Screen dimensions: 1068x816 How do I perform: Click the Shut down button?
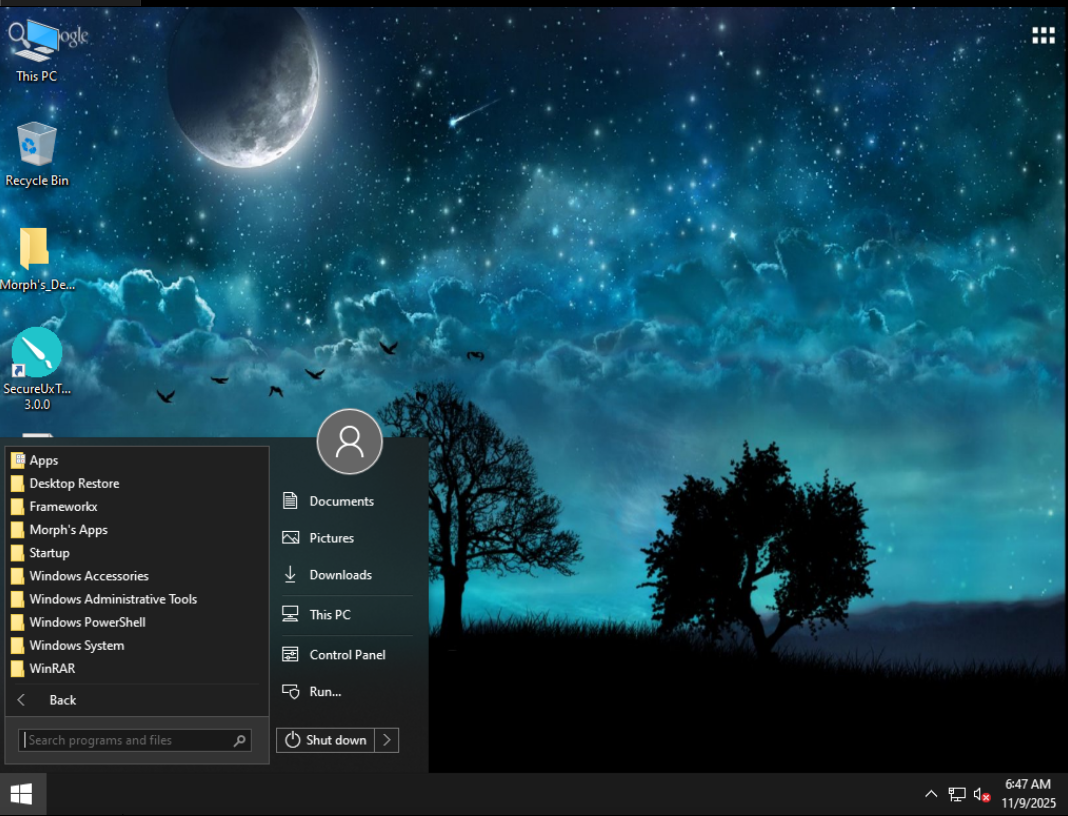click(326, 740)
